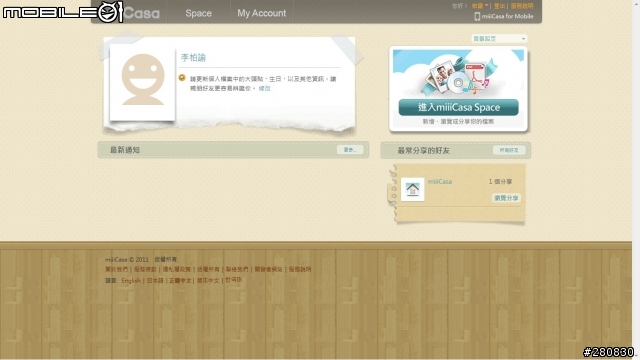The width and height of the screenshot is (640, 360).
Task: Click the media files illustration on Space banner
Action: [458, 76]
